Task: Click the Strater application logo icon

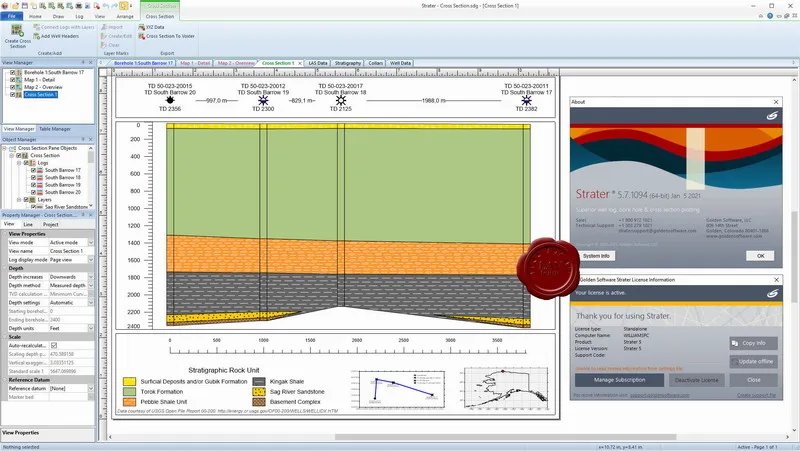Action: tap(5, 6)
